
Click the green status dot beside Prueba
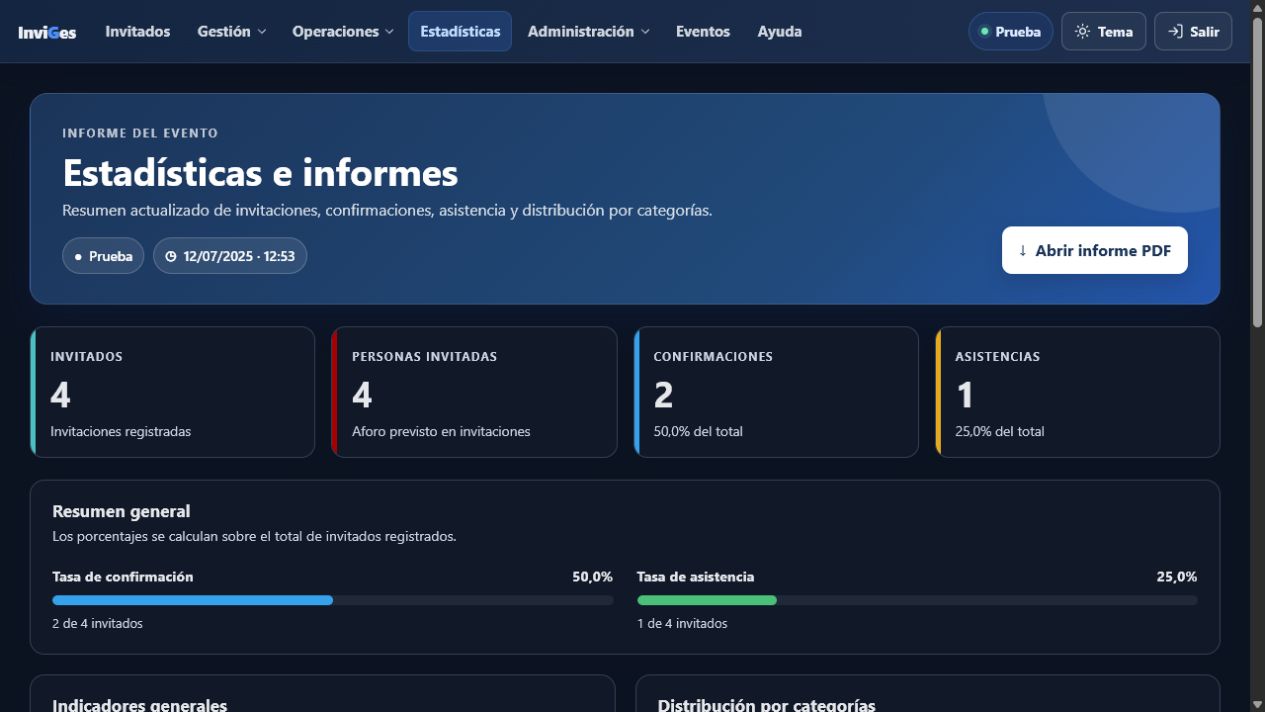tap(985, 32)
